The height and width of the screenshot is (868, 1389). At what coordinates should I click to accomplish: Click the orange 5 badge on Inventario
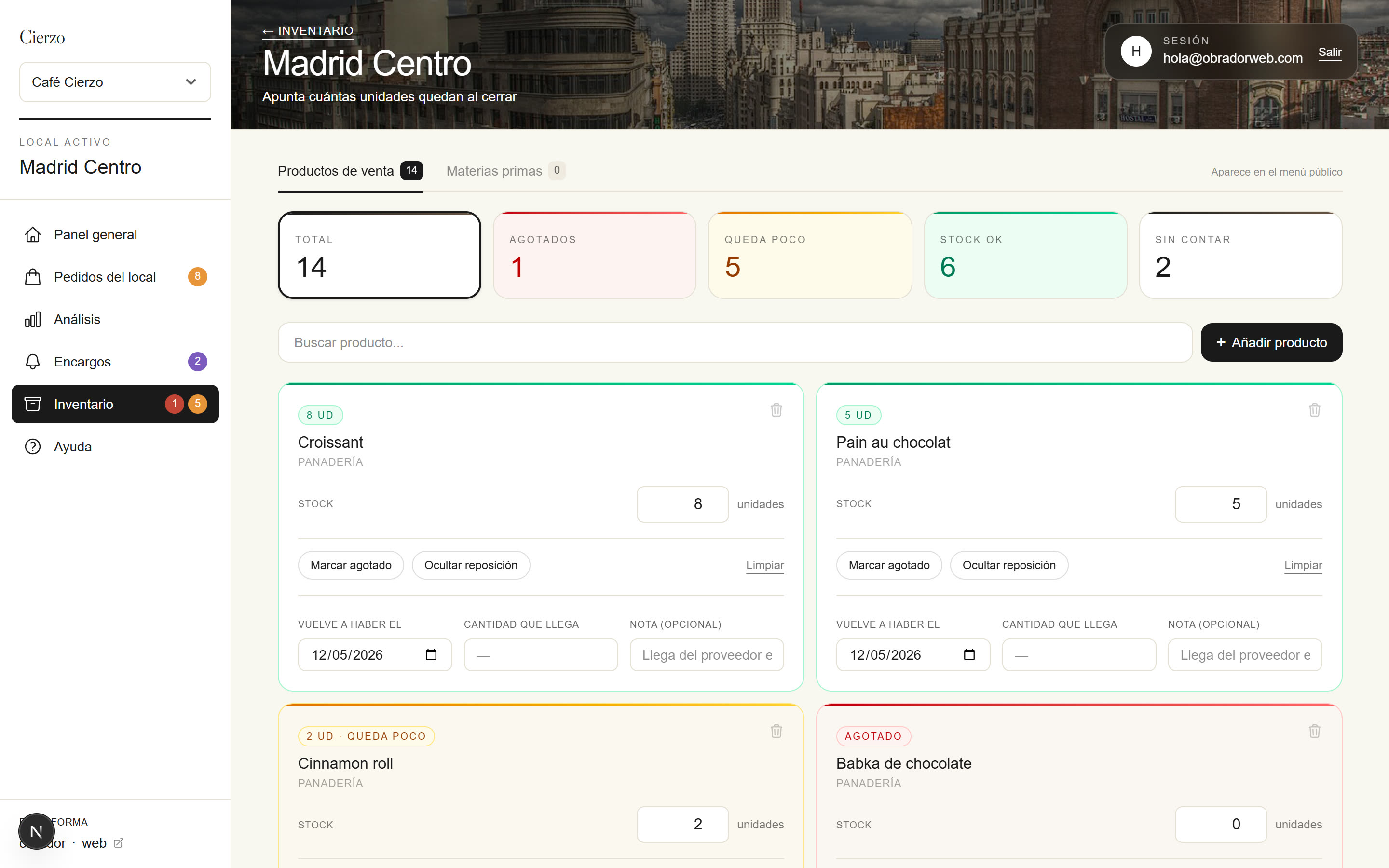pos(197,404)
